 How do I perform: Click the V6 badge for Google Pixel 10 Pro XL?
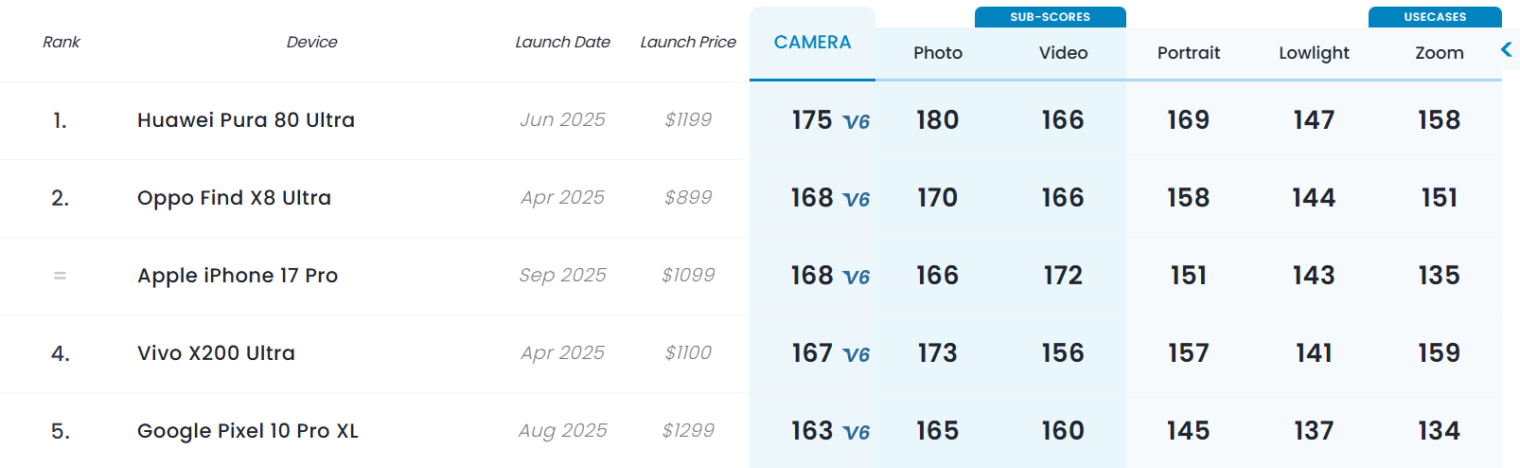(856, 432)
